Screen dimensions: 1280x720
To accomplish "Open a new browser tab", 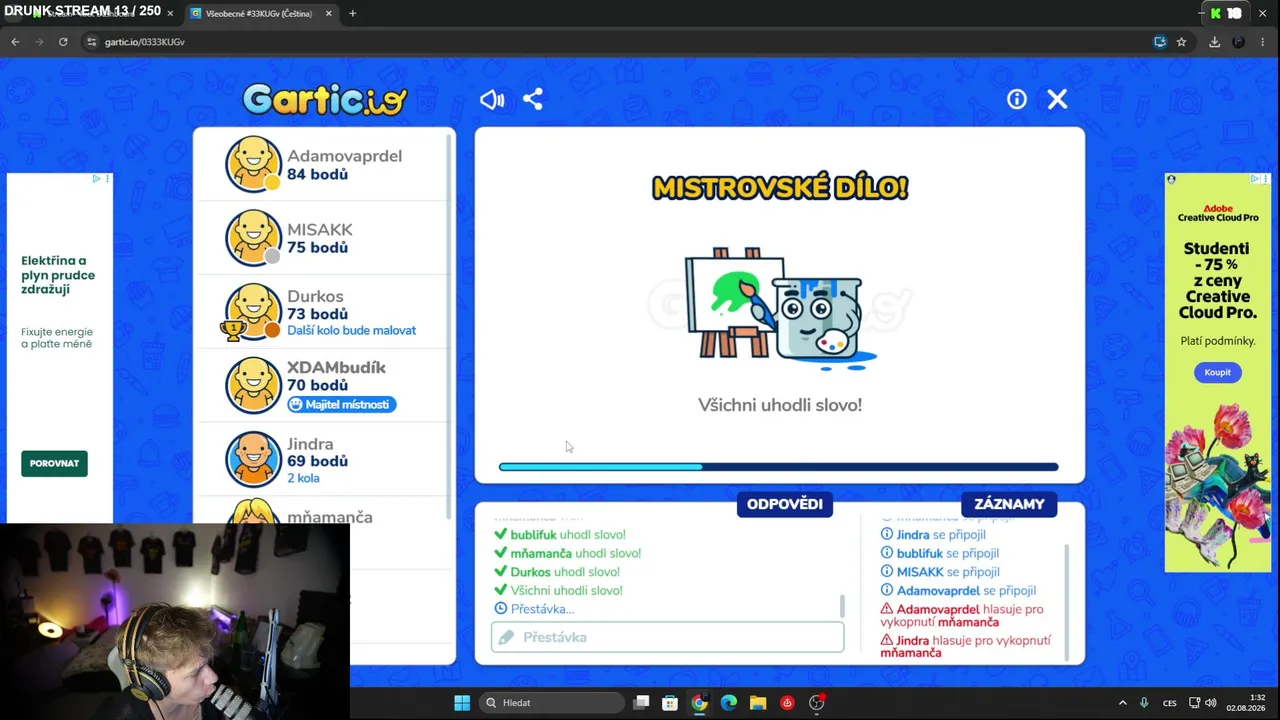I will click(x=352, y=14).
